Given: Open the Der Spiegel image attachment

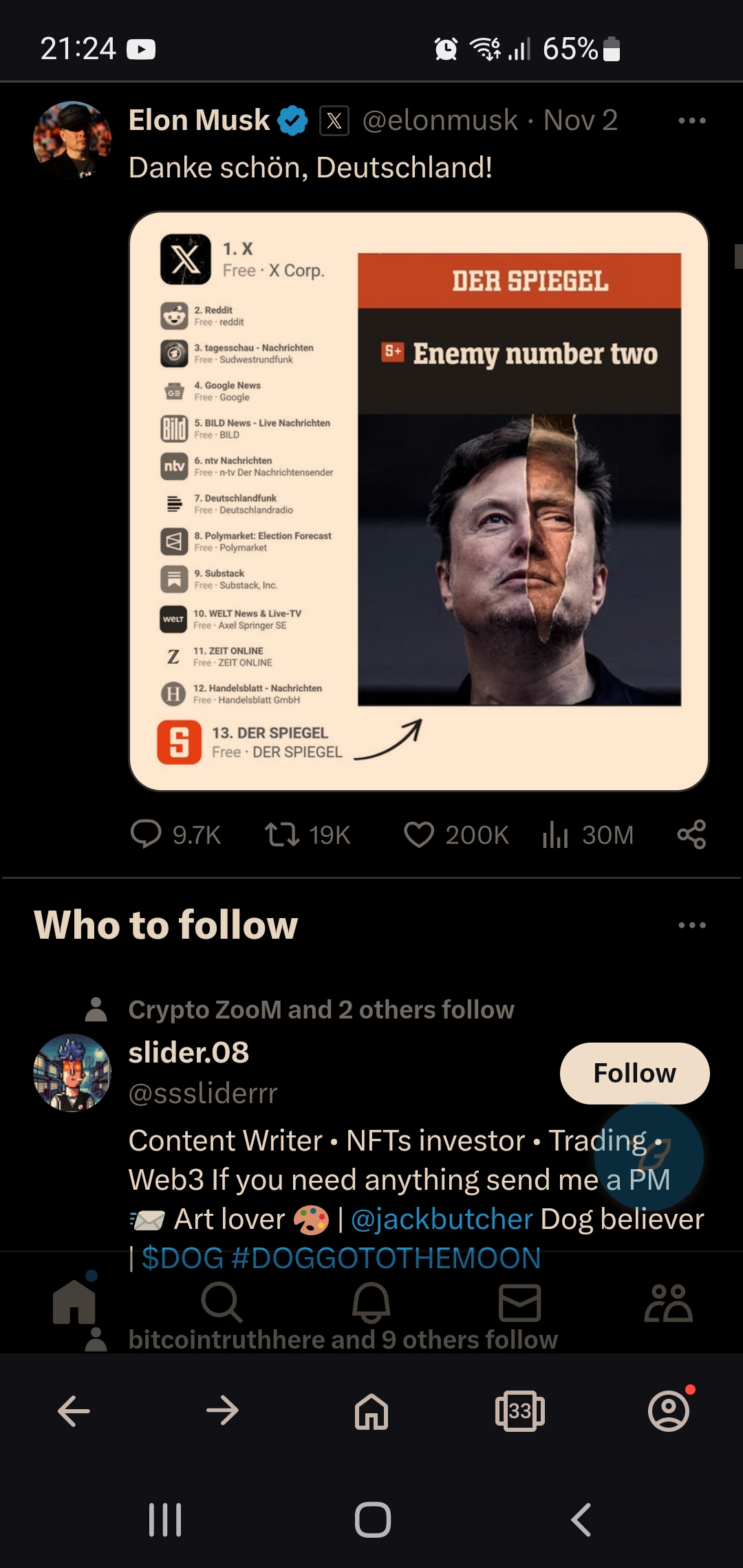Looking at the screenshot, I should (419, 501).
